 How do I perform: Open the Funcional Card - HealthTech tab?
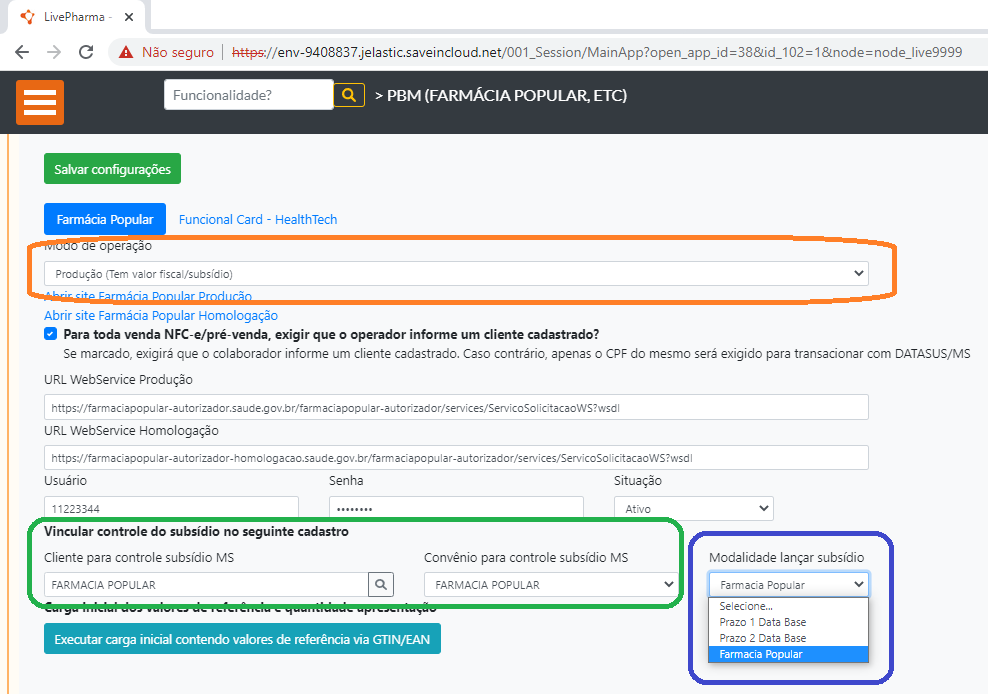point(258,219)
